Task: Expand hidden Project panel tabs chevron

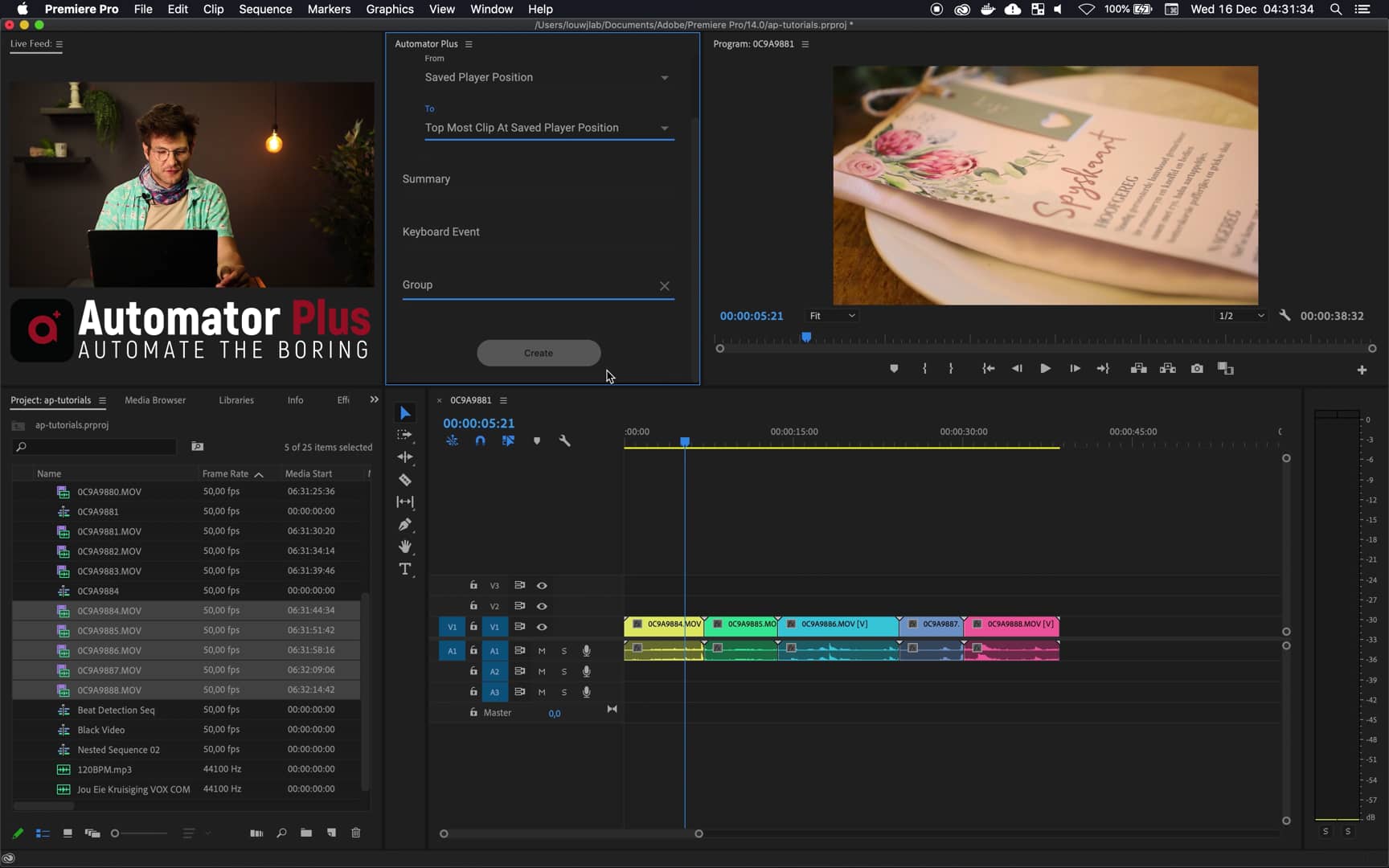Action: 374,399
